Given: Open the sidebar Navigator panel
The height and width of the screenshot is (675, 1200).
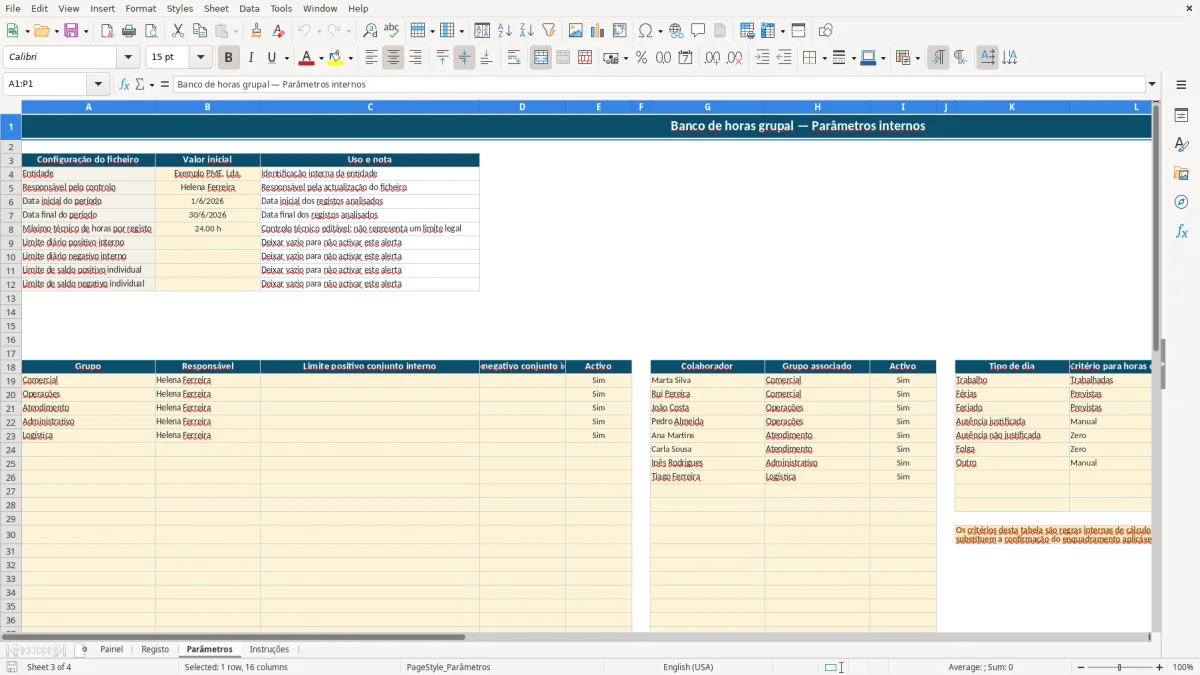Looking at the screenshot, I should pos(1181,202).
